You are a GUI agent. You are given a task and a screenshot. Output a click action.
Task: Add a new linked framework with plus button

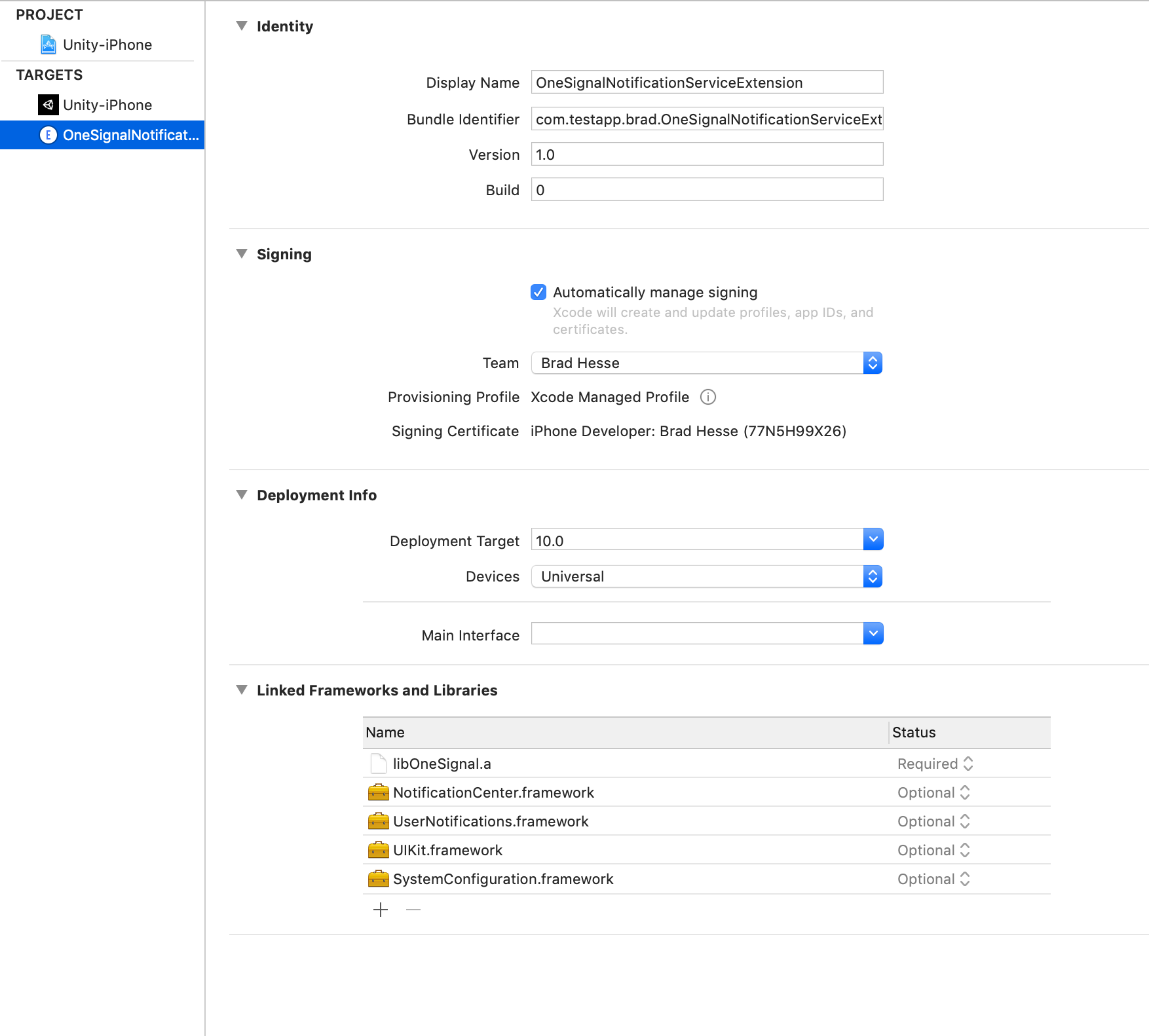[x=380, y=909]
